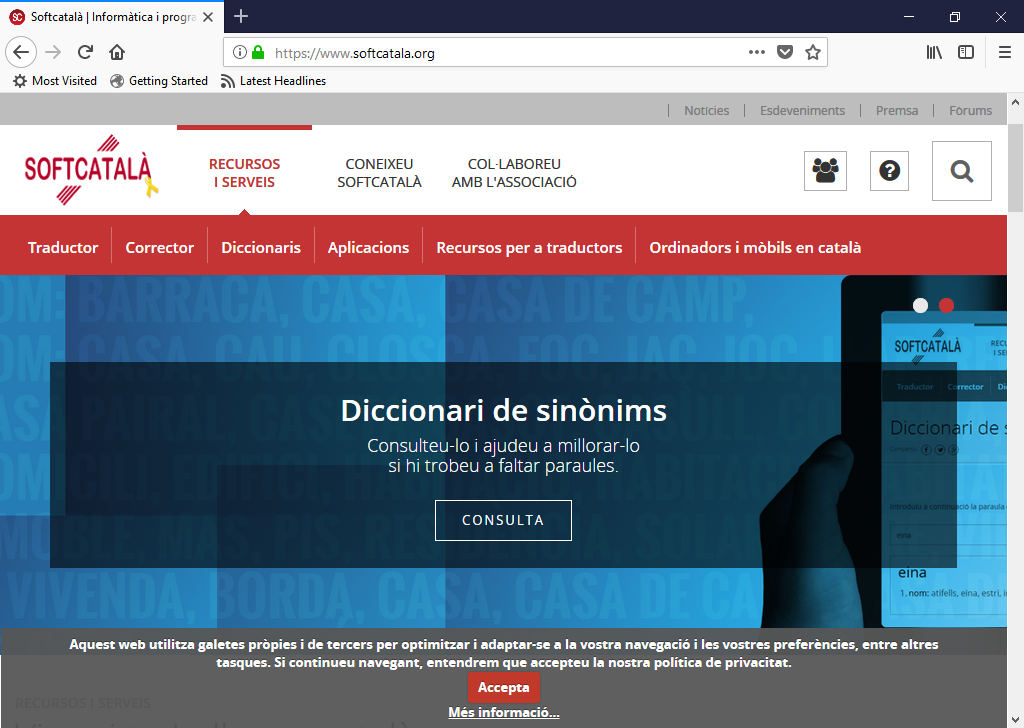Open the Firefox hamburger menu
Screen dimensions: 1024x728
coord(1004,52)
